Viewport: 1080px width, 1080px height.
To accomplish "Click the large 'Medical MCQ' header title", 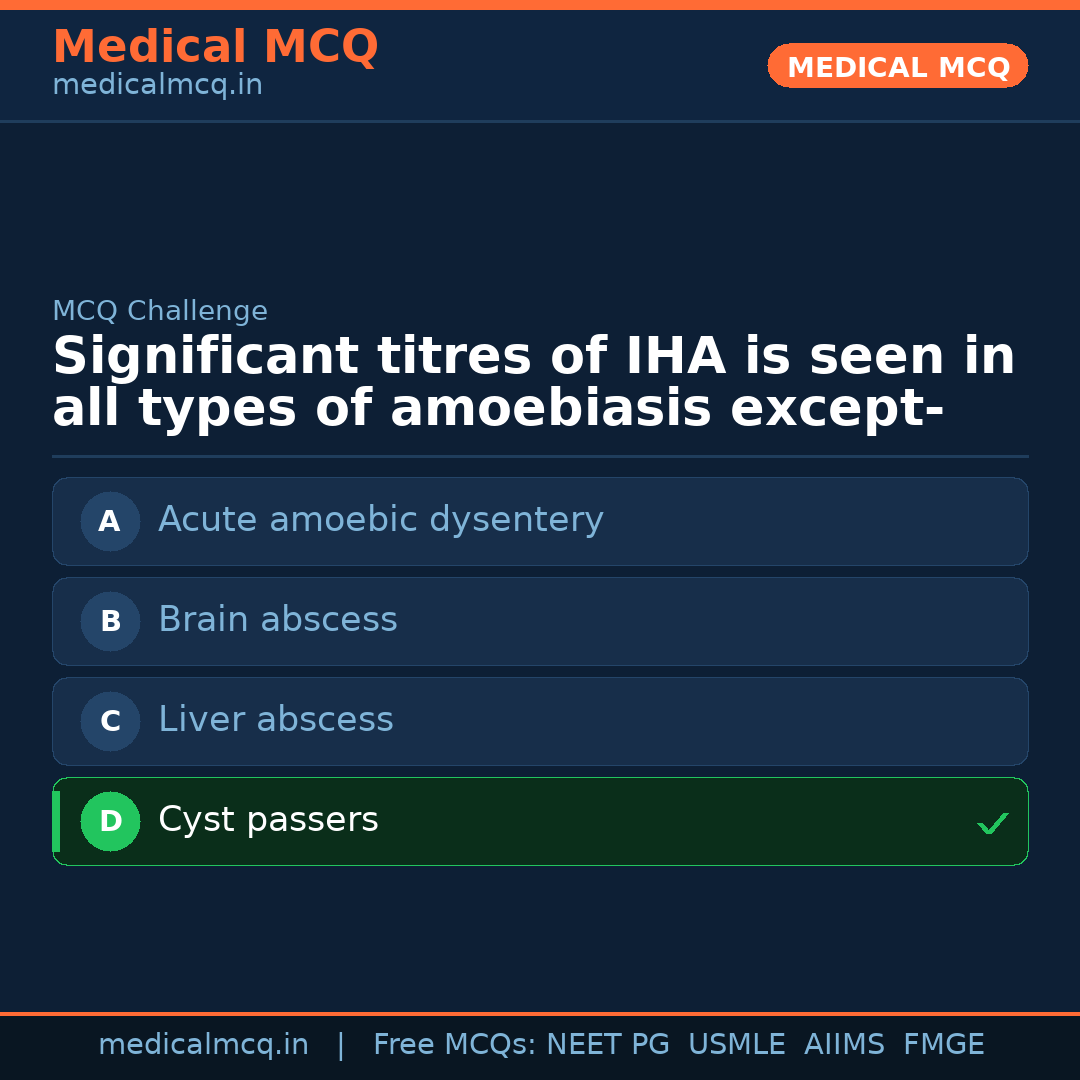I will (215, 47).
